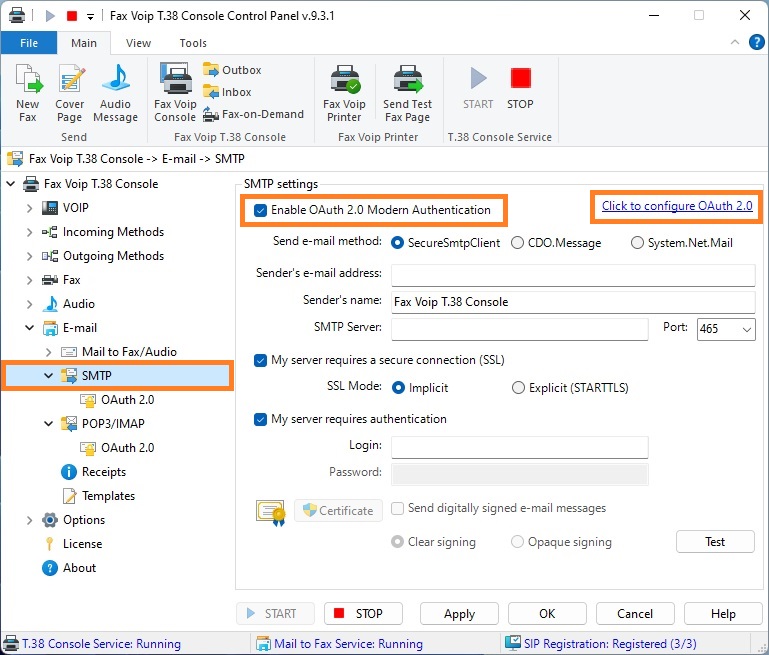Click the bottom Help button
This screenshot has height=655, width=769.
(x=723, y=614)
